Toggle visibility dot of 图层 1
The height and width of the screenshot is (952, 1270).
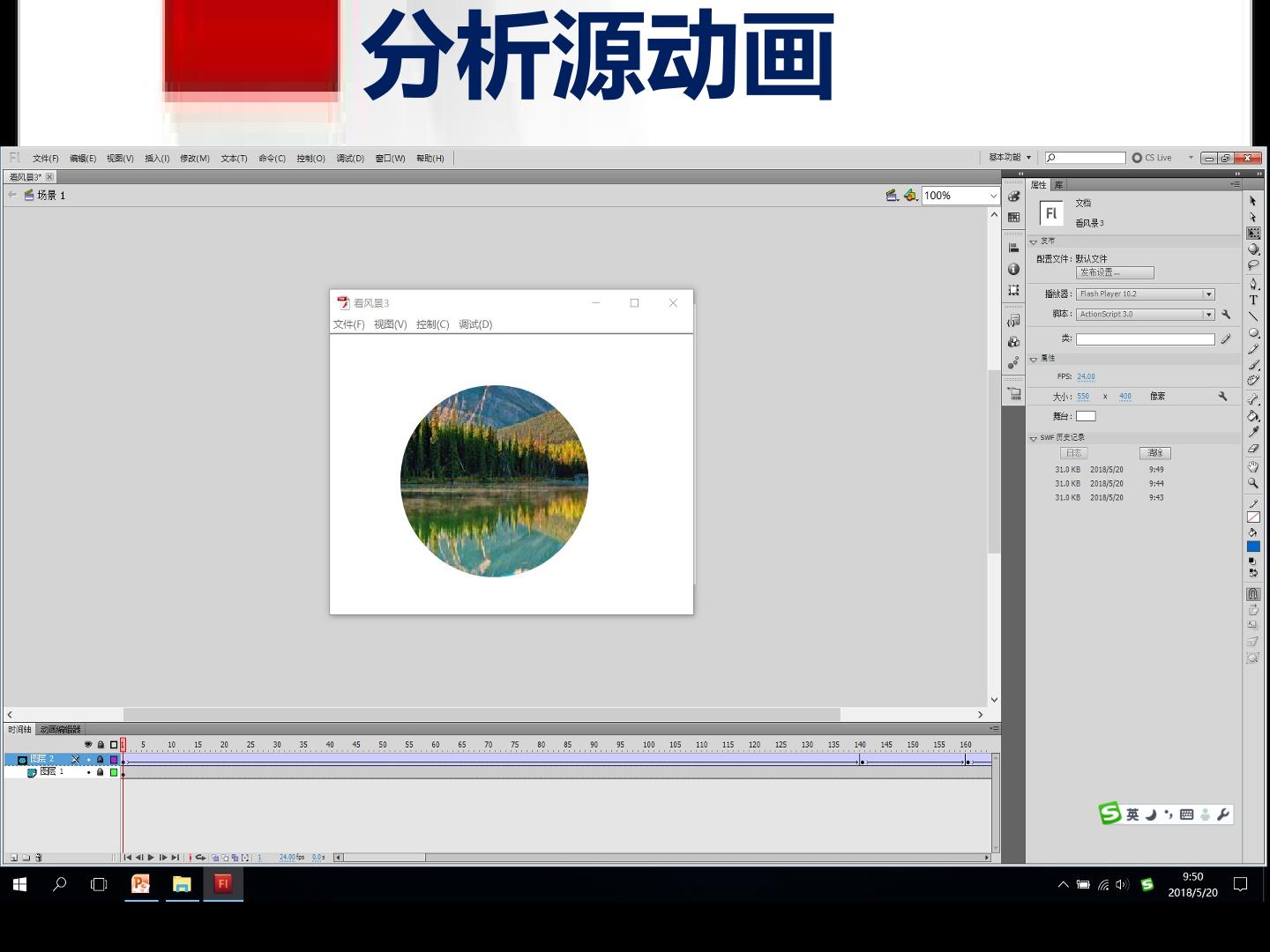click(x=88, y=772)
